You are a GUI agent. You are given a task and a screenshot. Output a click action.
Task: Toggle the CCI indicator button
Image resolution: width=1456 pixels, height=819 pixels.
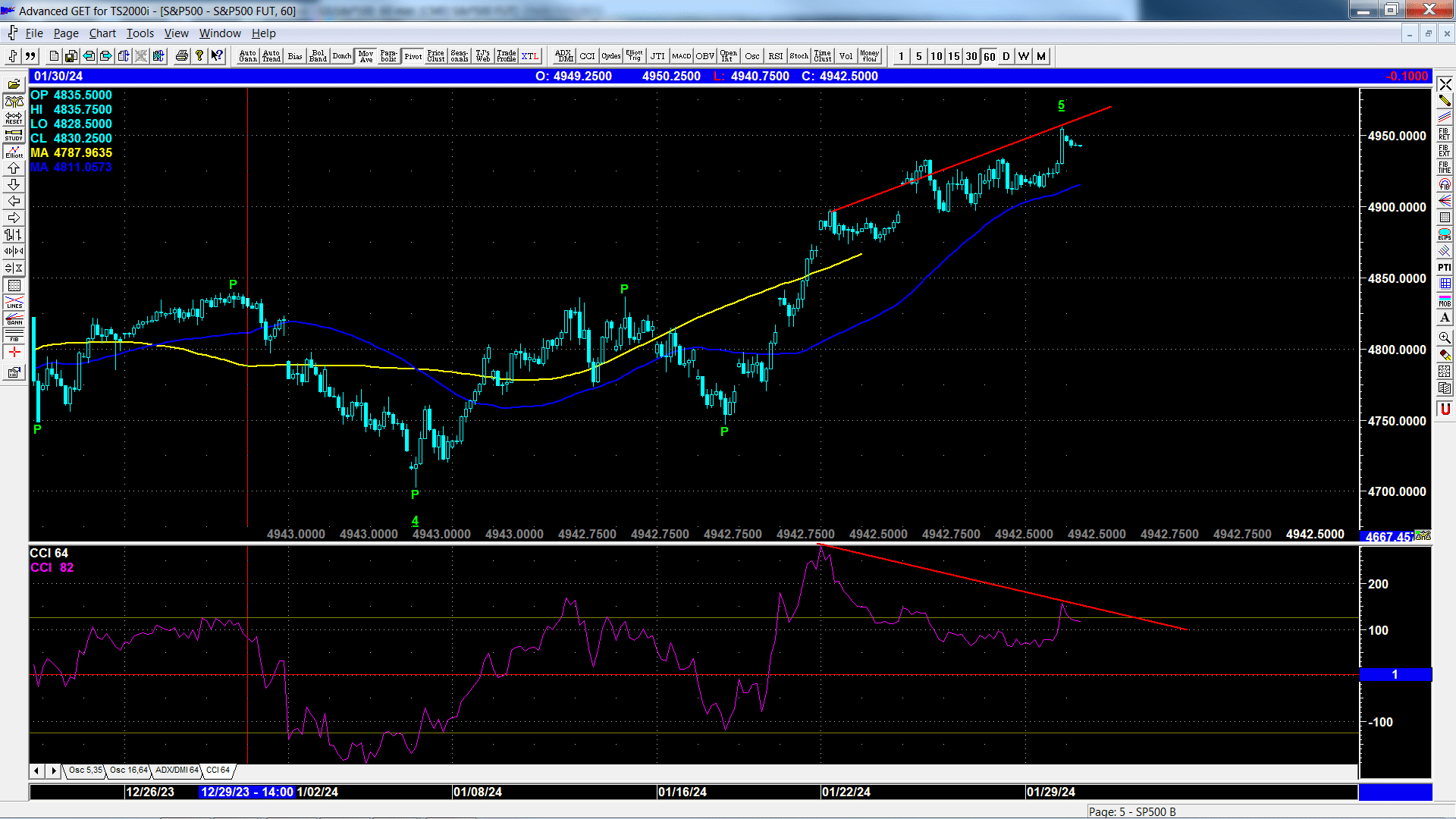click(588, 56)
